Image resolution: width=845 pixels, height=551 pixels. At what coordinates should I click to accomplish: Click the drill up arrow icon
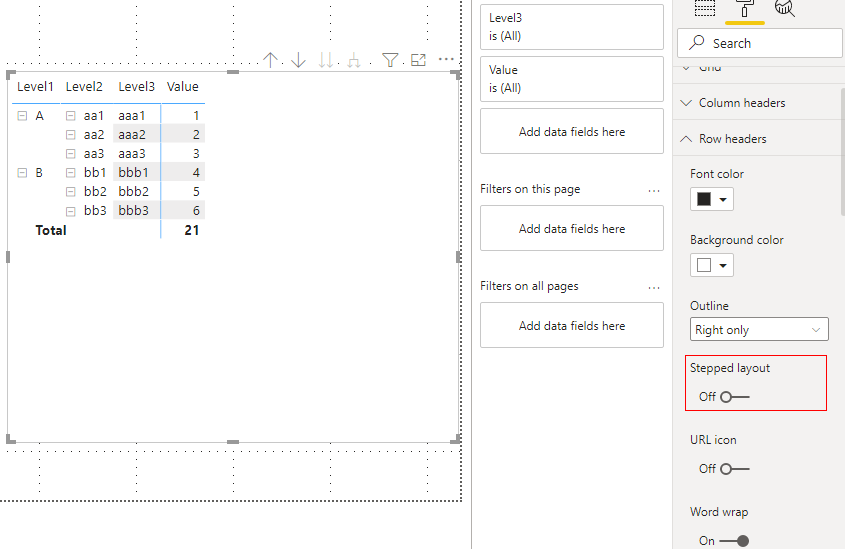click(270, 60)
